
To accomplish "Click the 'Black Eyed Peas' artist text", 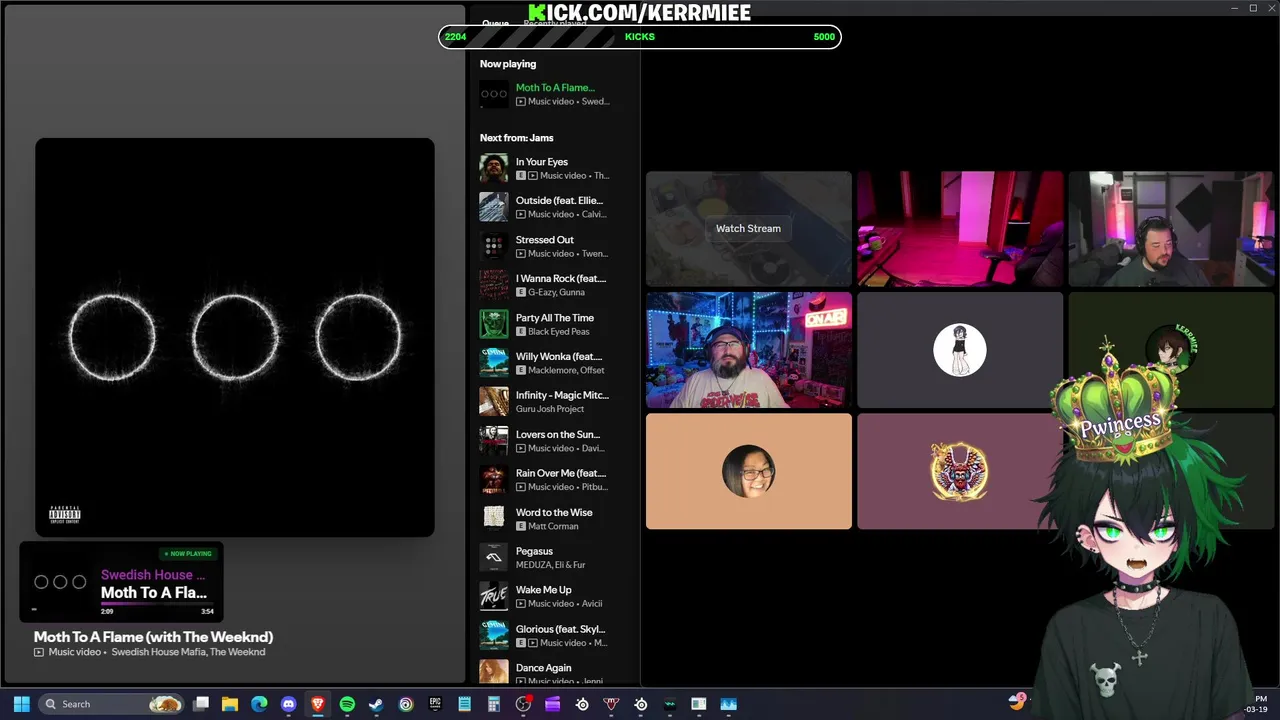I will (x=559, y=332).
